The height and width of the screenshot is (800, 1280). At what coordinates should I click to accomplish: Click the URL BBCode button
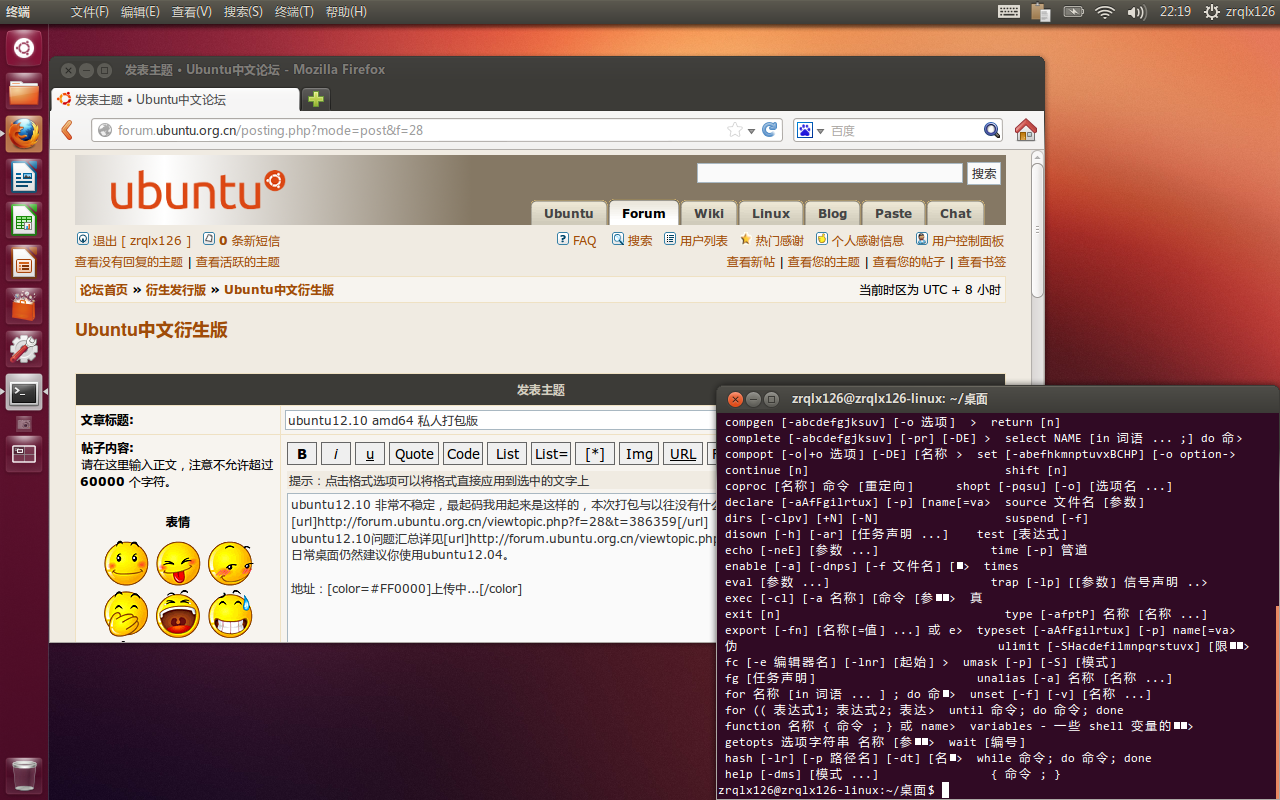(683, 454)
